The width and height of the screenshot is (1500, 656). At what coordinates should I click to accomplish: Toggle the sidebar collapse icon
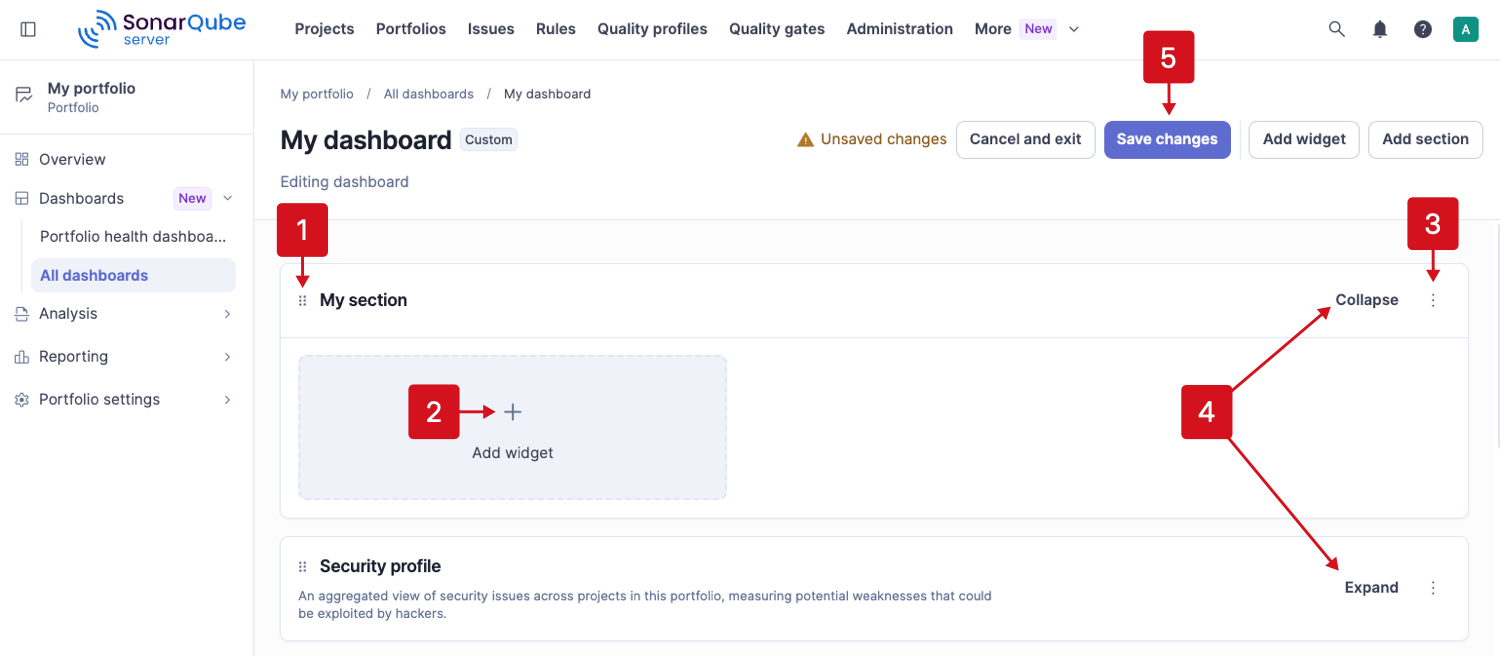[28, 29]
